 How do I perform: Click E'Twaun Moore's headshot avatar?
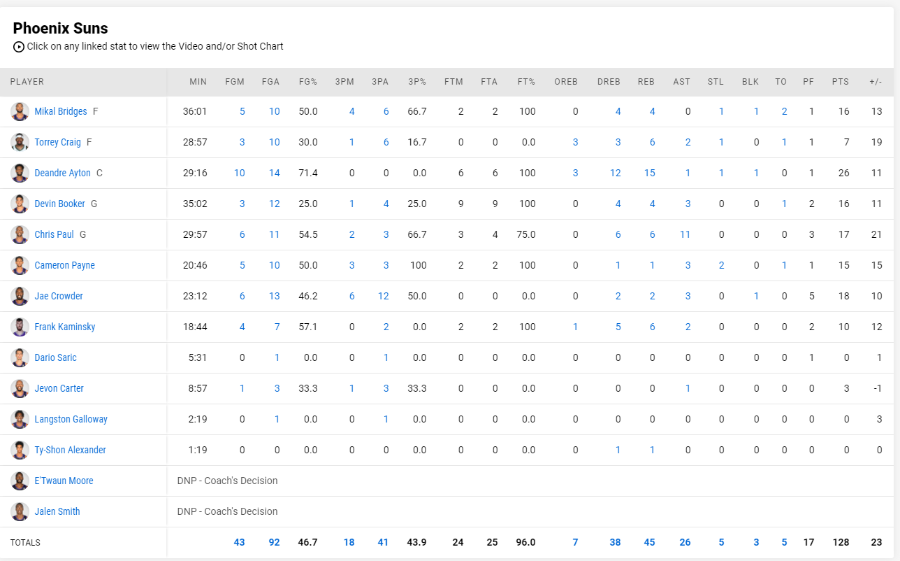tap(20, 481)
